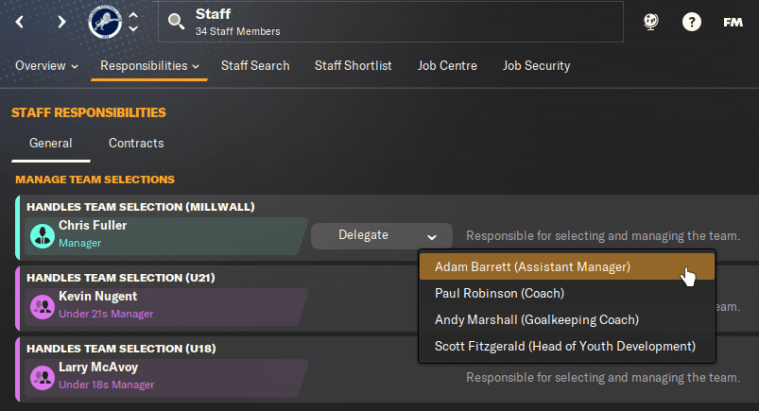Click Chris Fuller's manager avatar icon
Screen dimensions: 759x411
(x=42, y=234)
